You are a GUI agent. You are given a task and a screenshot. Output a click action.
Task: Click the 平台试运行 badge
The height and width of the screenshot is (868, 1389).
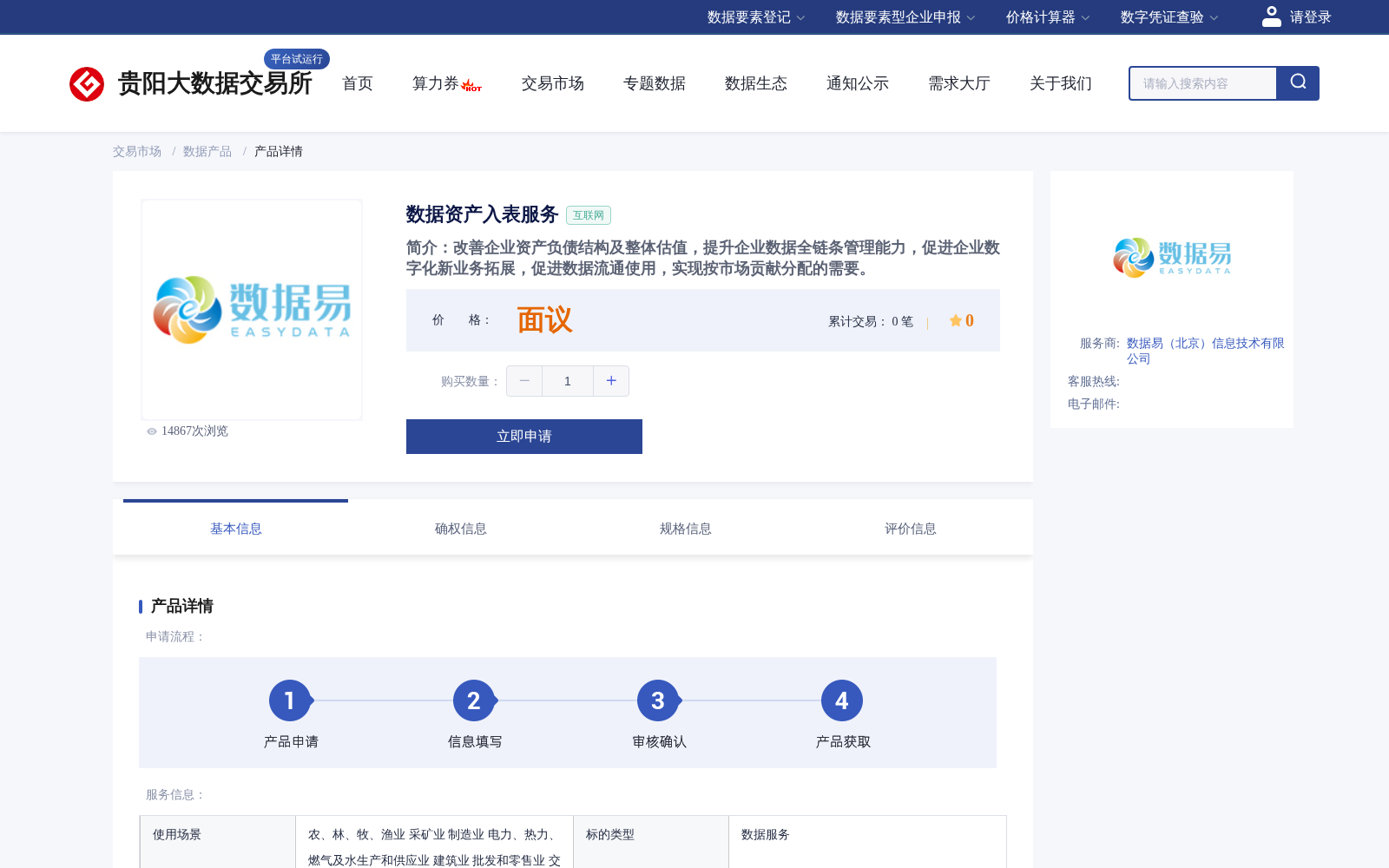[297, 59]
